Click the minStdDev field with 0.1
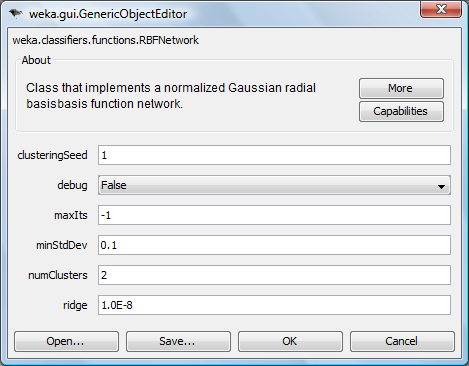 [x=274, y=245]
